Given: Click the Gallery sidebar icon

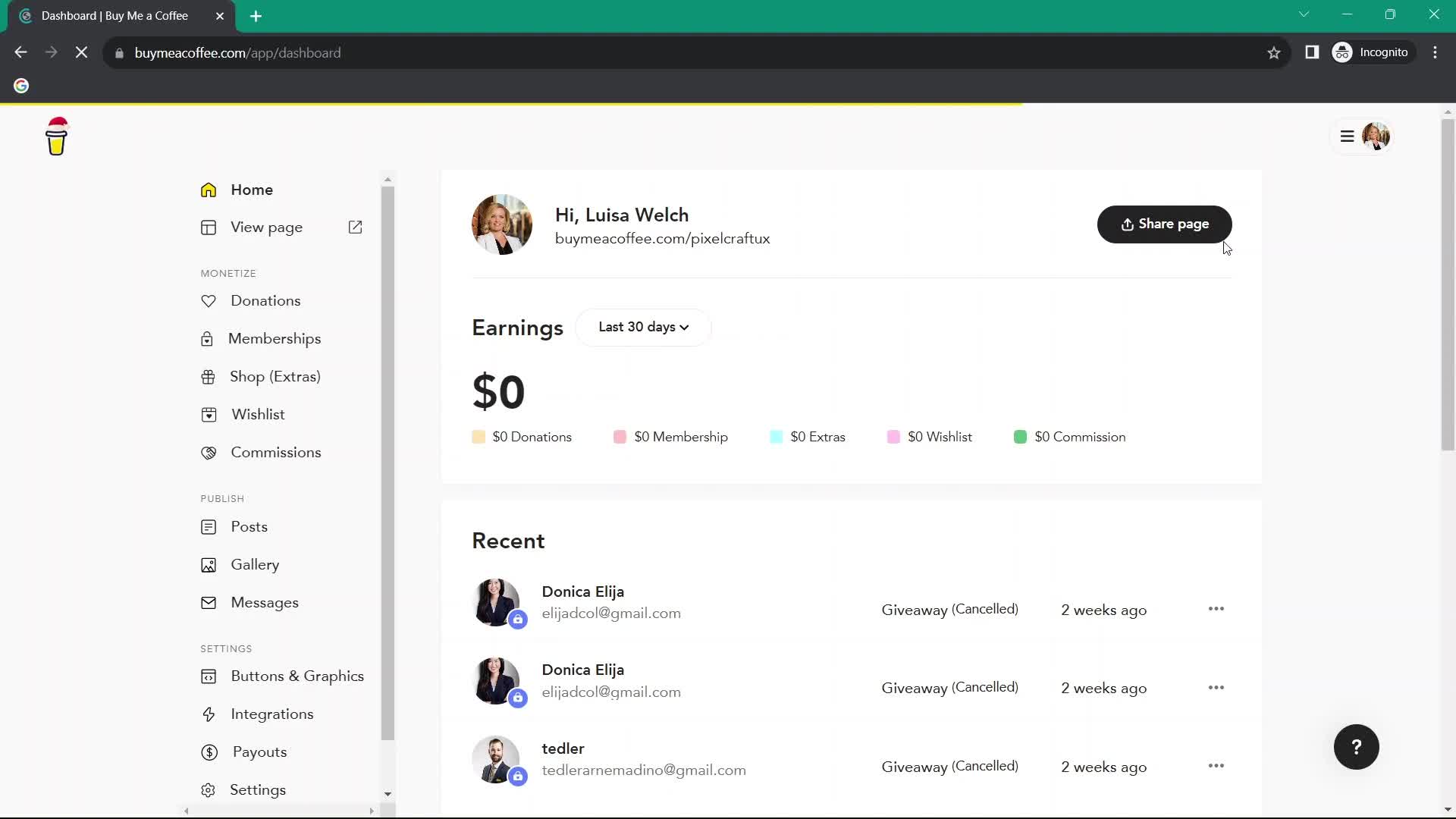Looking at the screenshot, I should (208, 564).
